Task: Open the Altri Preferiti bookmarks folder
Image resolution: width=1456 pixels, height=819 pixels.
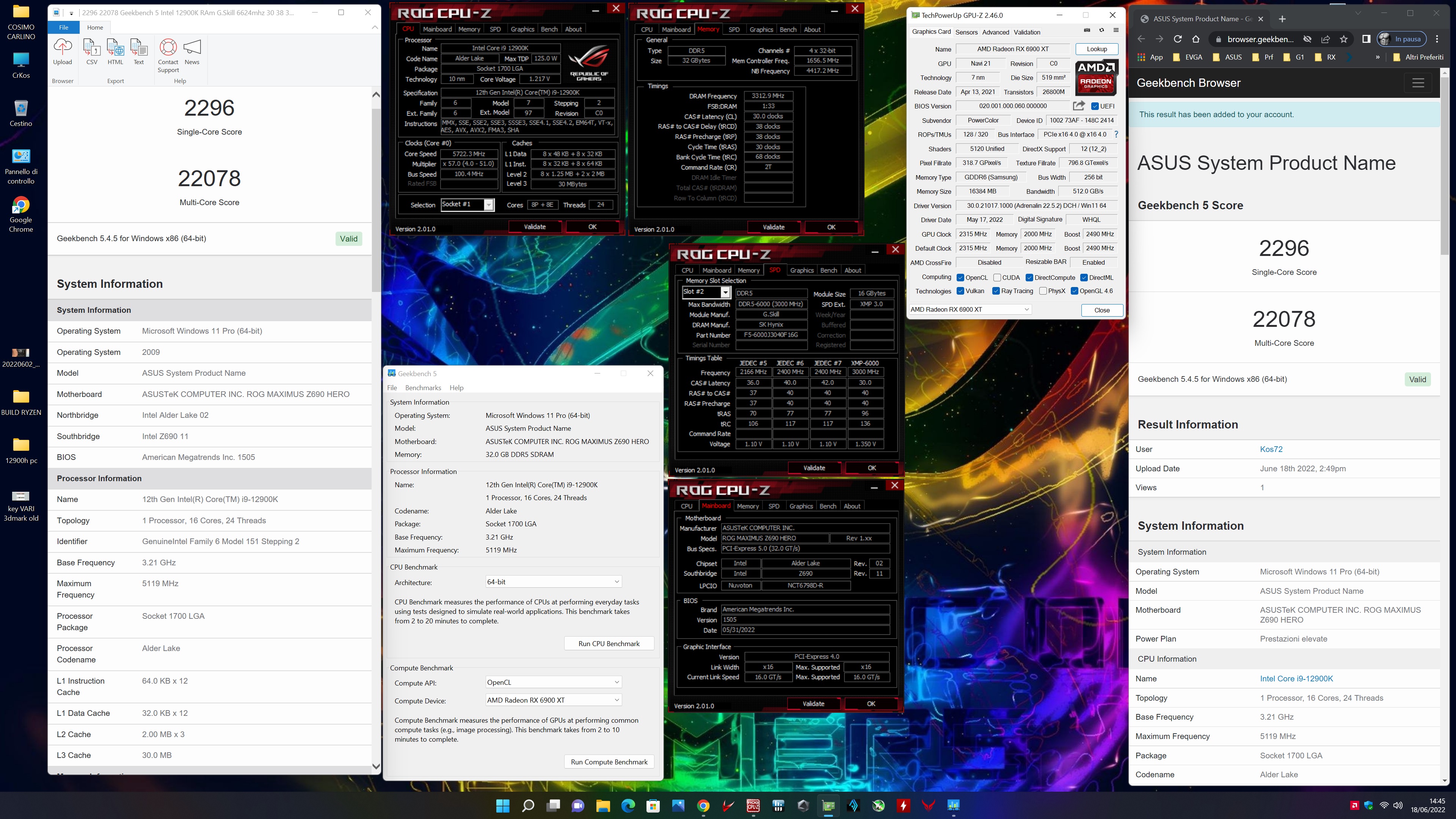Action: click(1419, 57)
